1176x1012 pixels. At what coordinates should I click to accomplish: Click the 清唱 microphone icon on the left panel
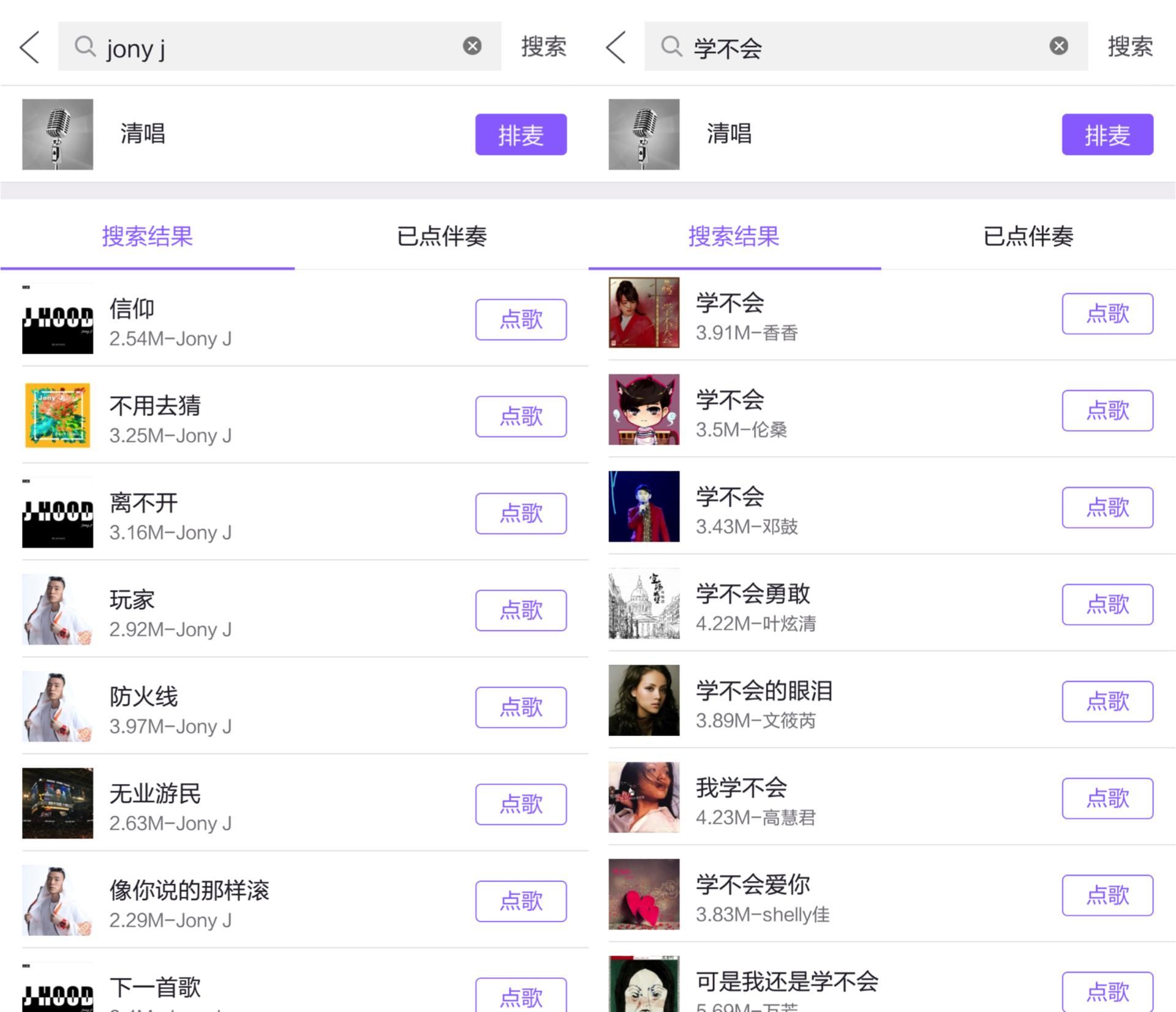(58, 134)
